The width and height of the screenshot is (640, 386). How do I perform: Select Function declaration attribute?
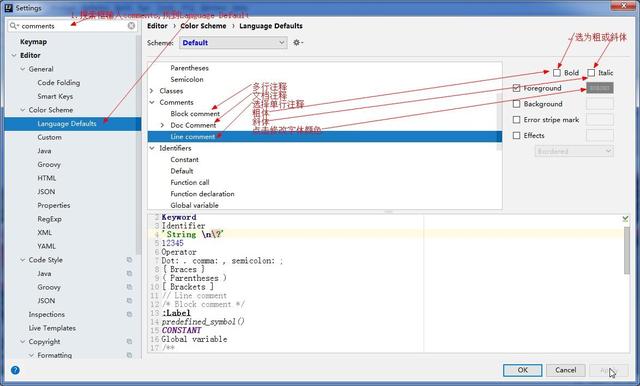coord(202,194)
